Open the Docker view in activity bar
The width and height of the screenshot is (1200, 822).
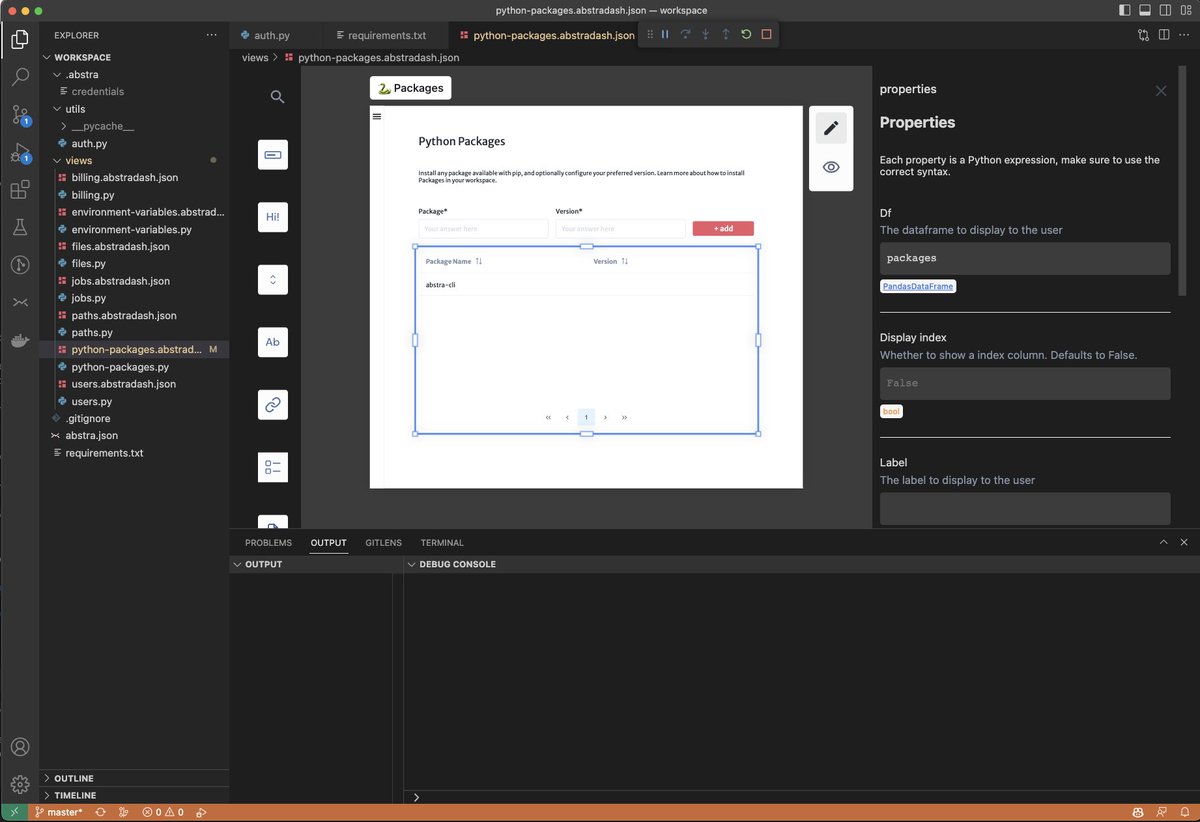(19, 340)
